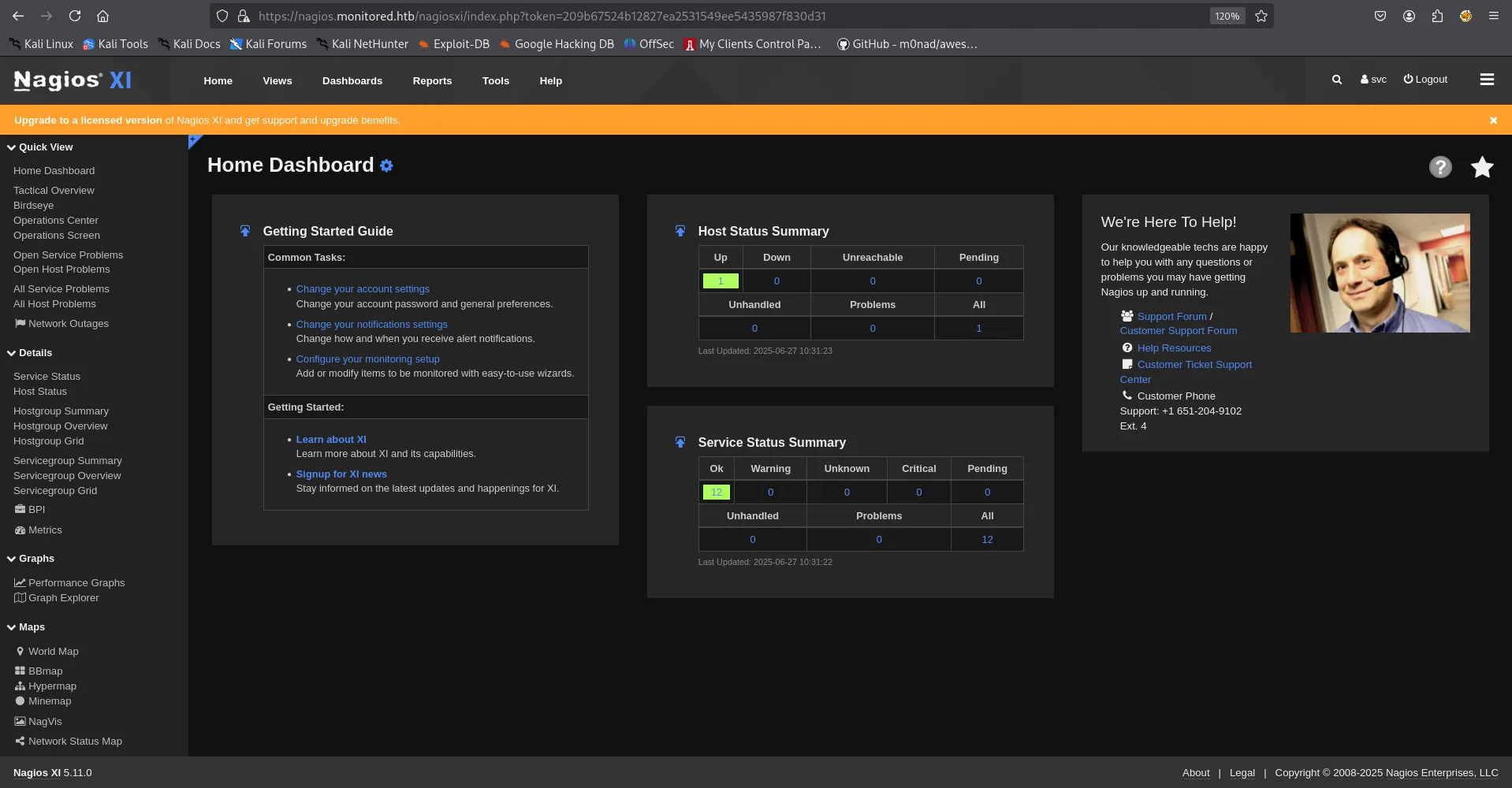Click the green Up hosts count
The width and height of the screenshot is (1512, 788).
pyautogui.click(x=721, y=281)
